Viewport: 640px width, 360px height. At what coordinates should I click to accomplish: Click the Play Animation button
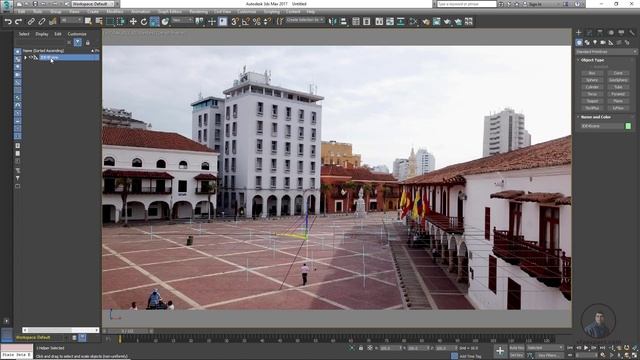point(586,348)
